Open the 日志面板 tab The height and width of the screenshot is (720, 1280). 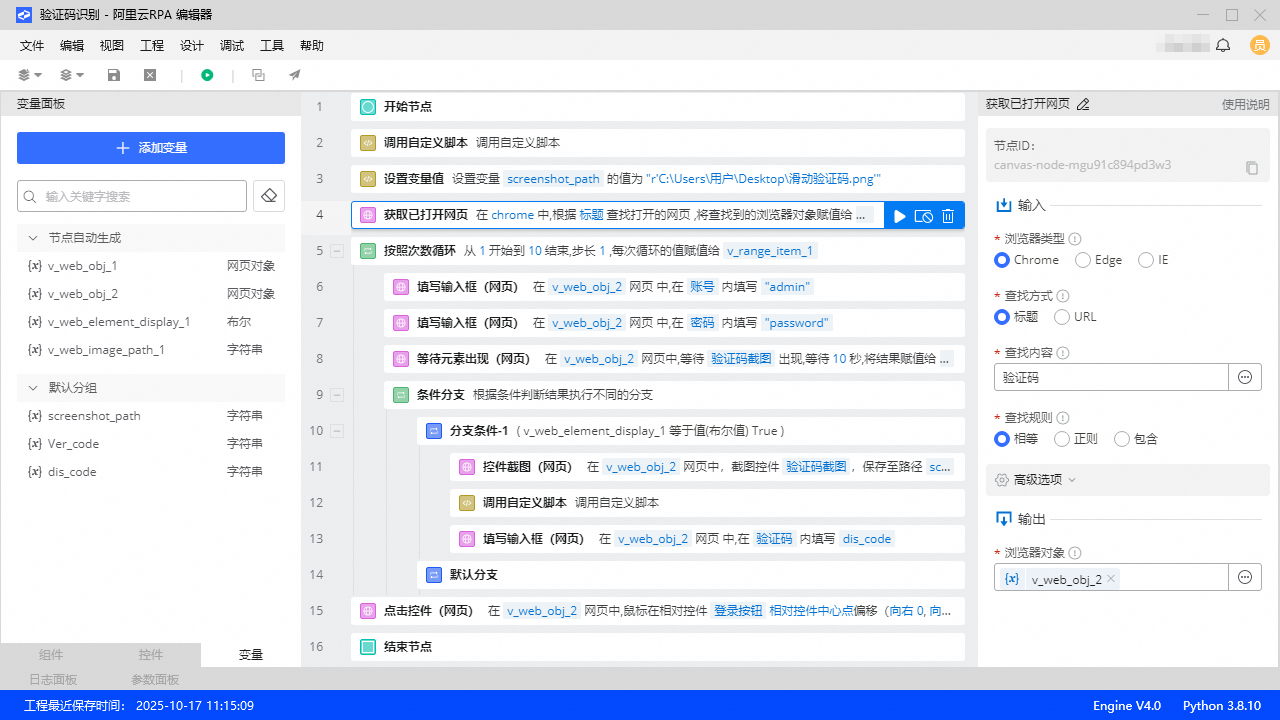coord(51,680)
